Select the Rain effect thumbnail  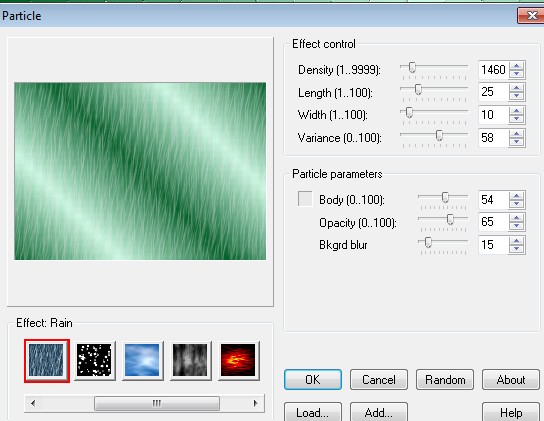coord(47,361)
